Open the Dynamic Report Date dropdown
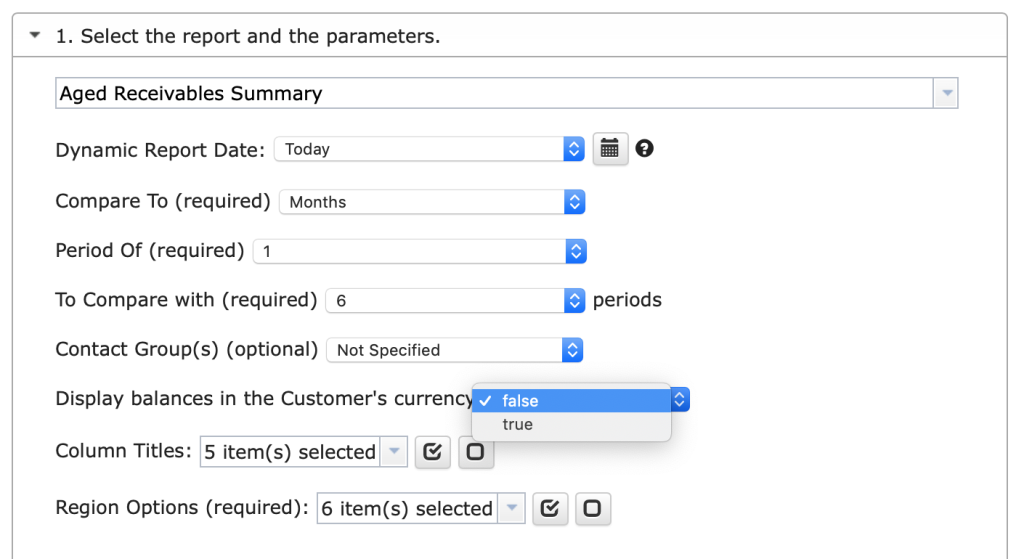The width and height of the screenshot is (1024, 559). click(429, 149)
